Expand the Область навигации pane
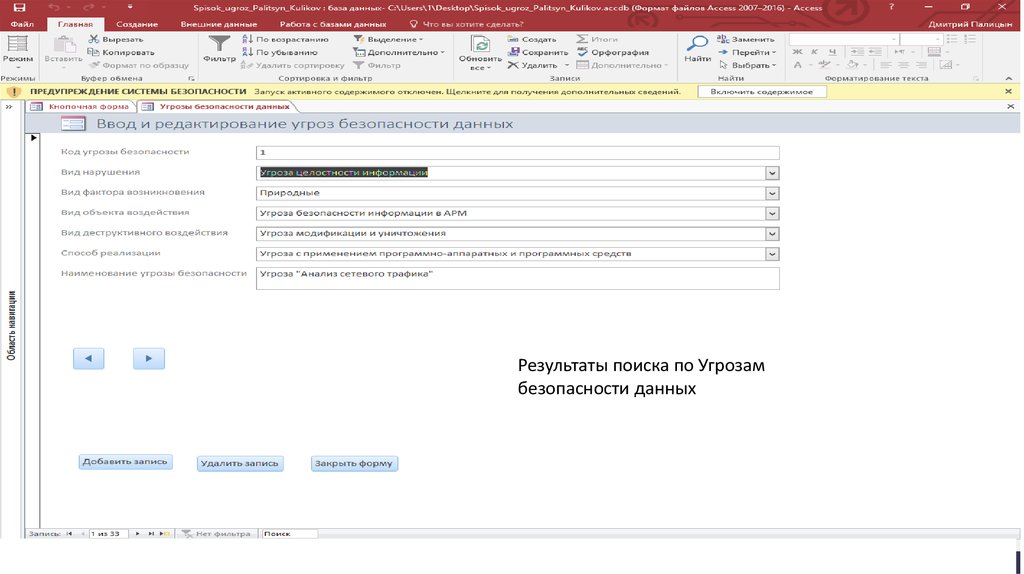Image resolution: width=1024 pixels, height=574 pixels. [9, 106]
